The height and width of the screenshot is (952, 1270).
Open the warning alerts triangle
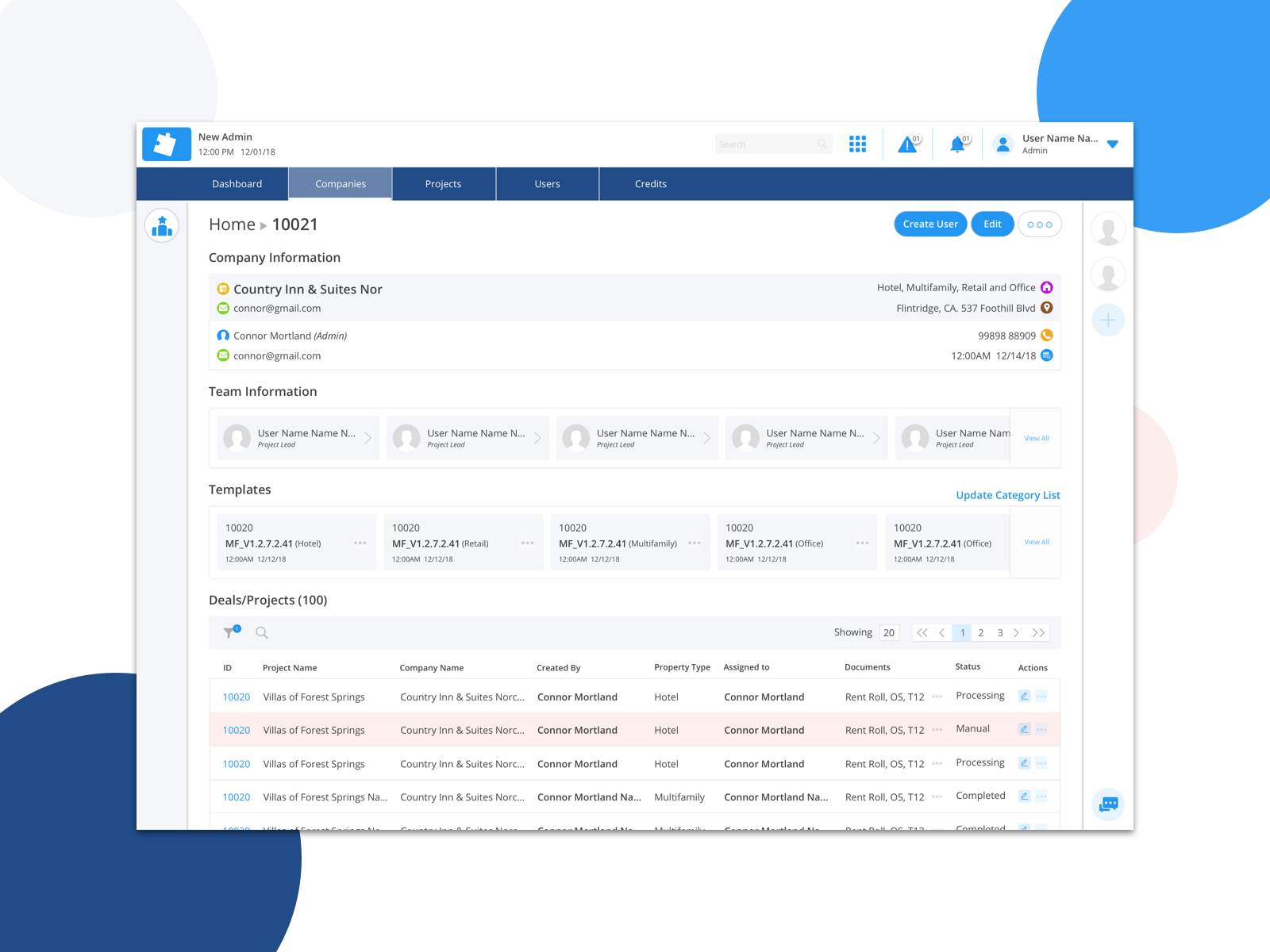pyautogui.click(x=908, y=144)
